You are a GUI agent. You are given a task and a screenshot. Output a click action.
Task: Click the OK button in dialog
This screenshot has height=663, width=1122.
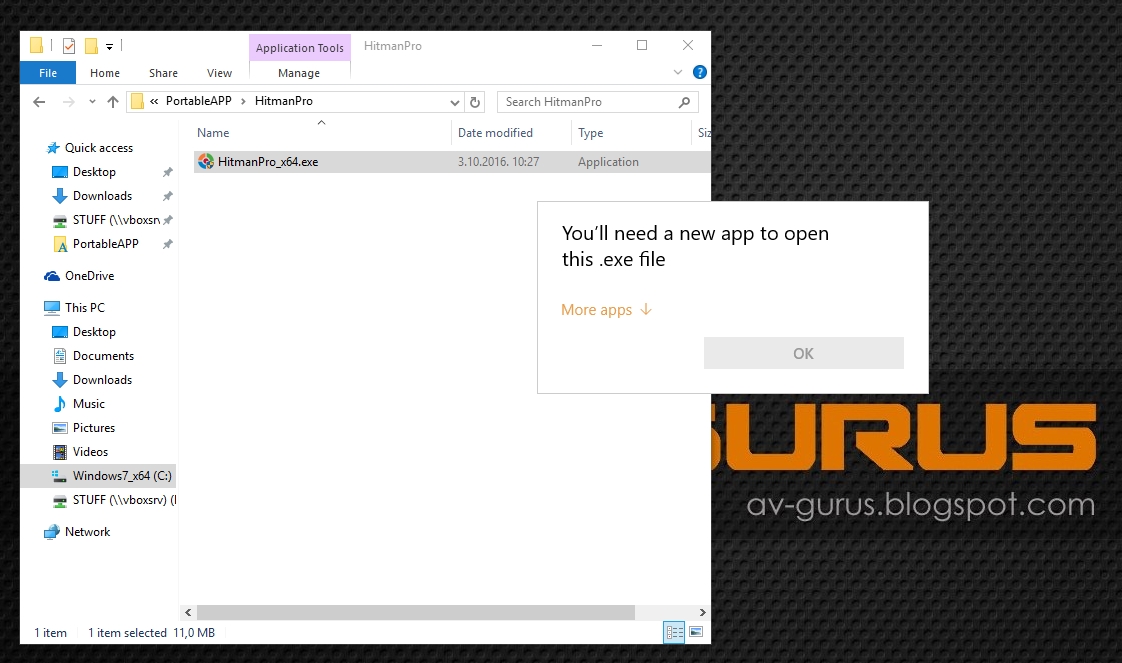pos(803,353)
